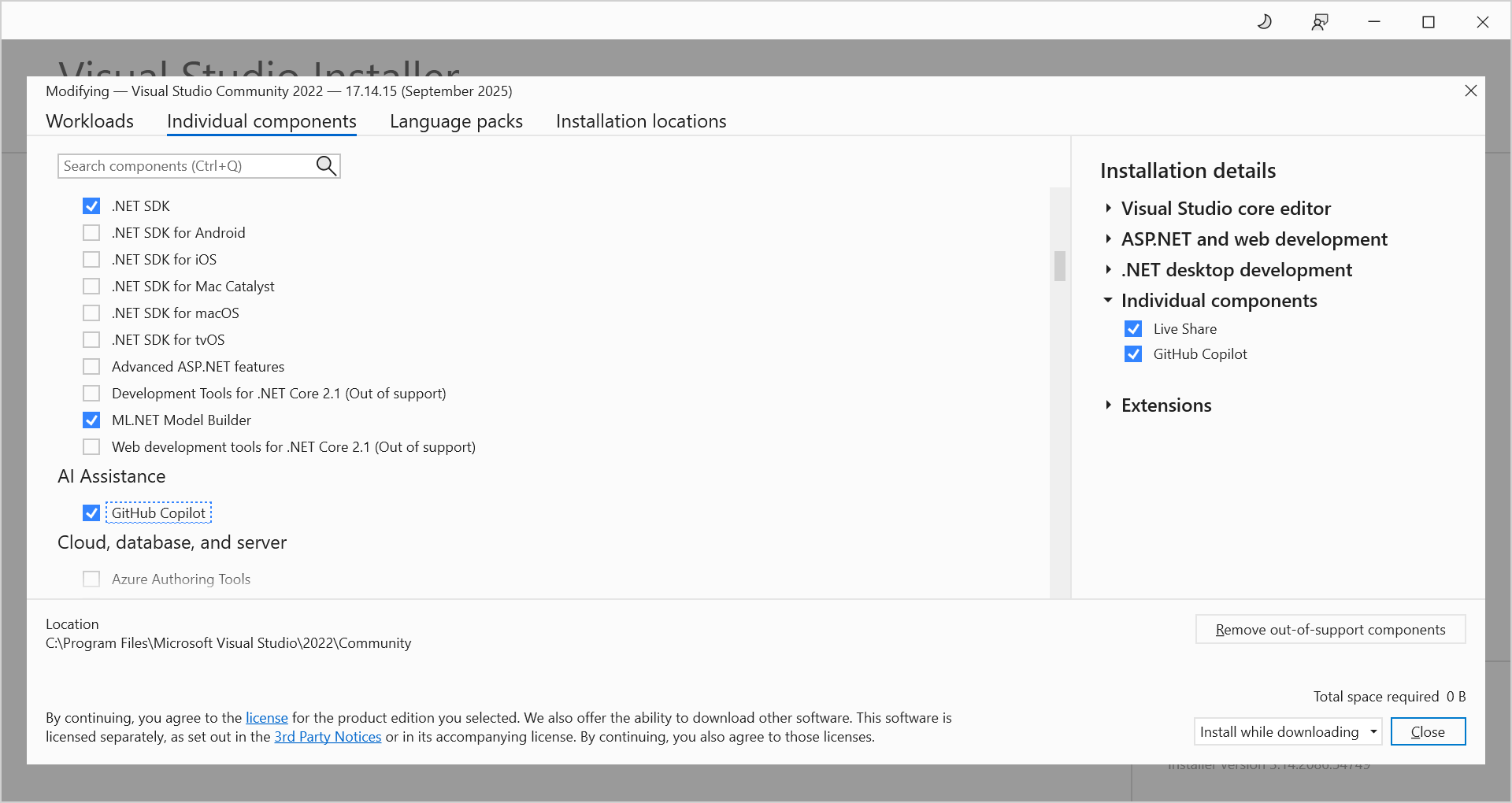The image size is (1512, 803).
Task: Click the GitHub Copilot checkmark under Individual components
Action: click(1133, 354)
